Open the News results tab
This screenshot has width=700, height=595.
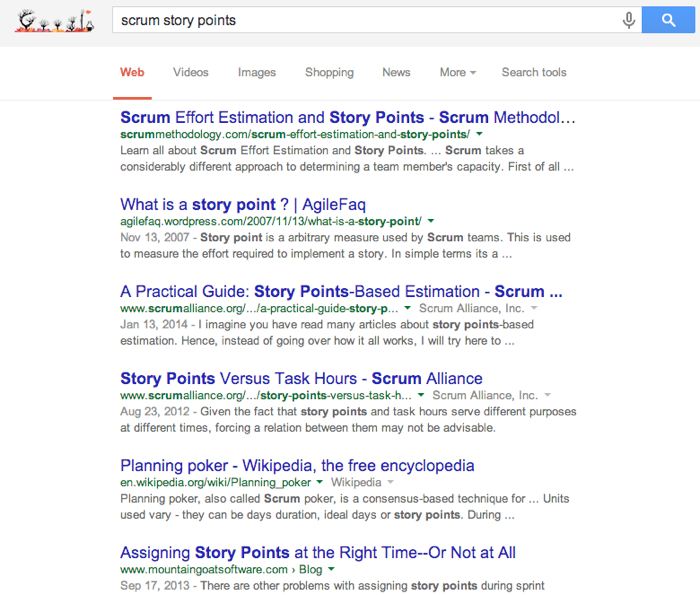pyautogui.click(x=396, y=72)
